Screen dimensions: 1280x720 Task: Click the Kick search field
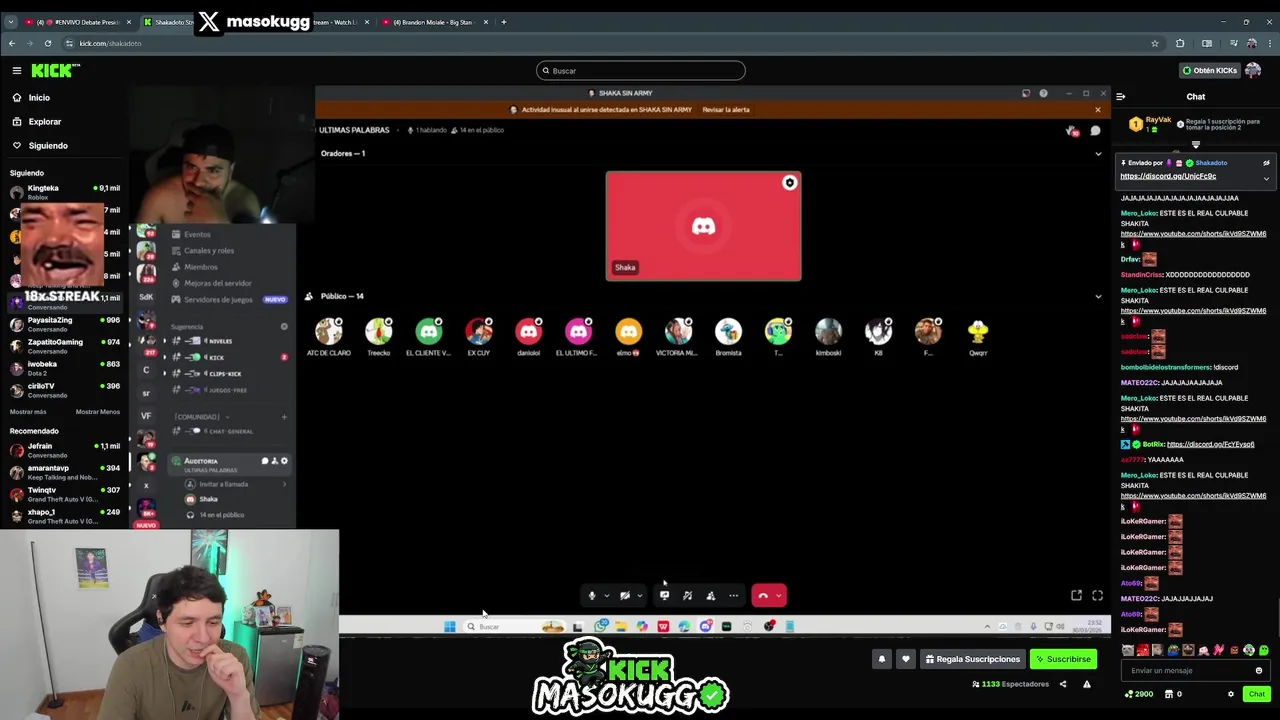[x=640, y=70]
